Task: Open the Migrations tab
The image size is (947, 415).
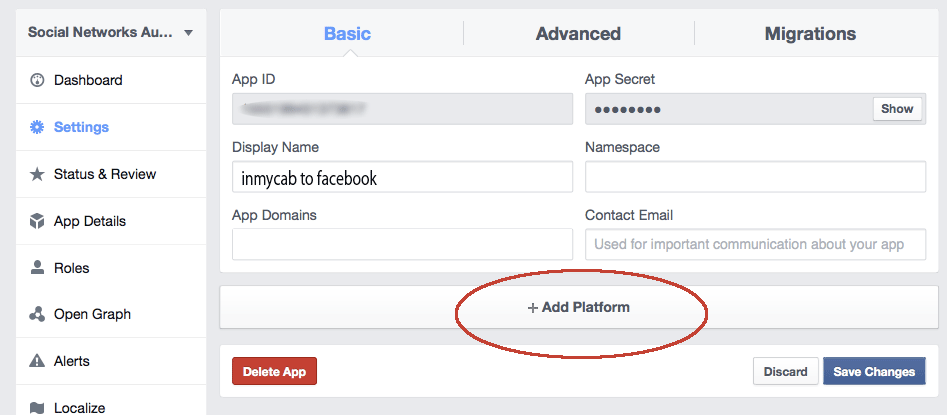Action: tap(810, 34)
